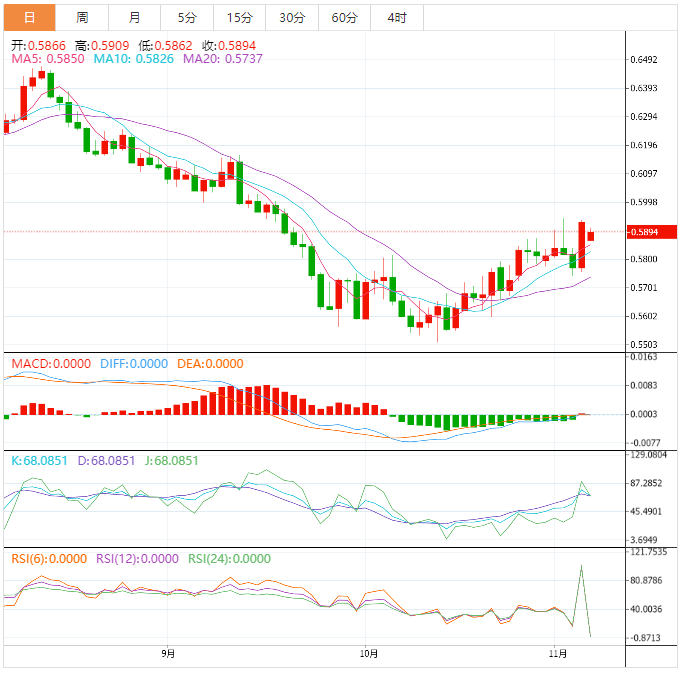Screen dimensions: 688x674
Task: Click the 低:0.5862 low price value
Action: click(x=165, y=46)
